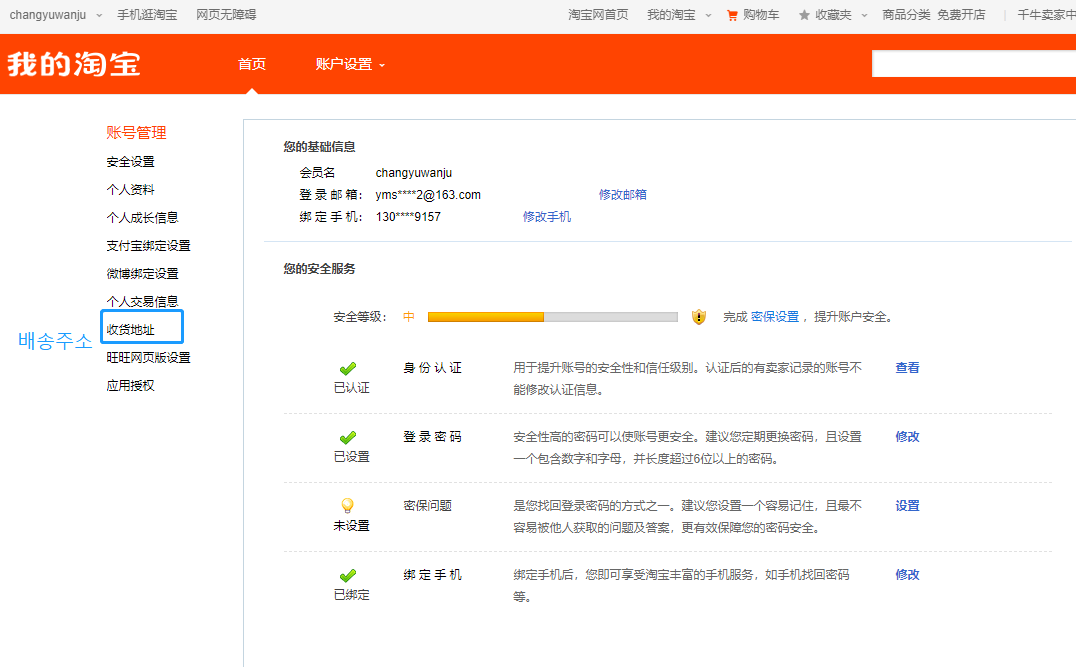The width and height of the screenshot is (1076, 667).
Task: Click 修改 for 绑定手机
Action: [907, 575]
